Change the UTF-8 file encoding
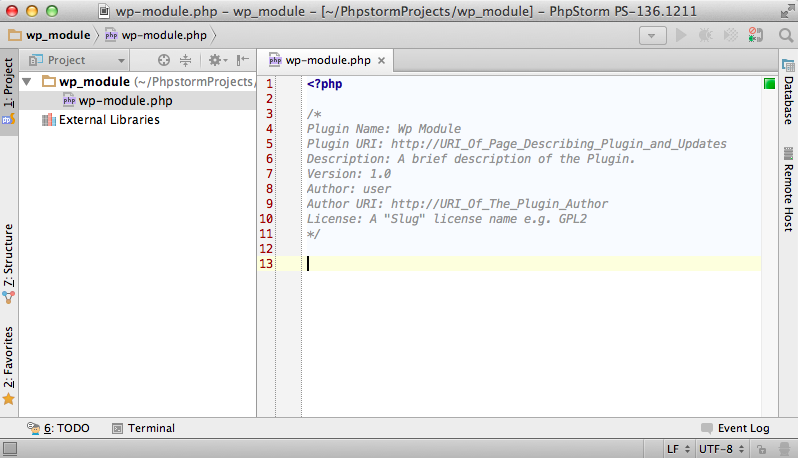The height and width of the screenshot is (458, 798). pos(721,449)
